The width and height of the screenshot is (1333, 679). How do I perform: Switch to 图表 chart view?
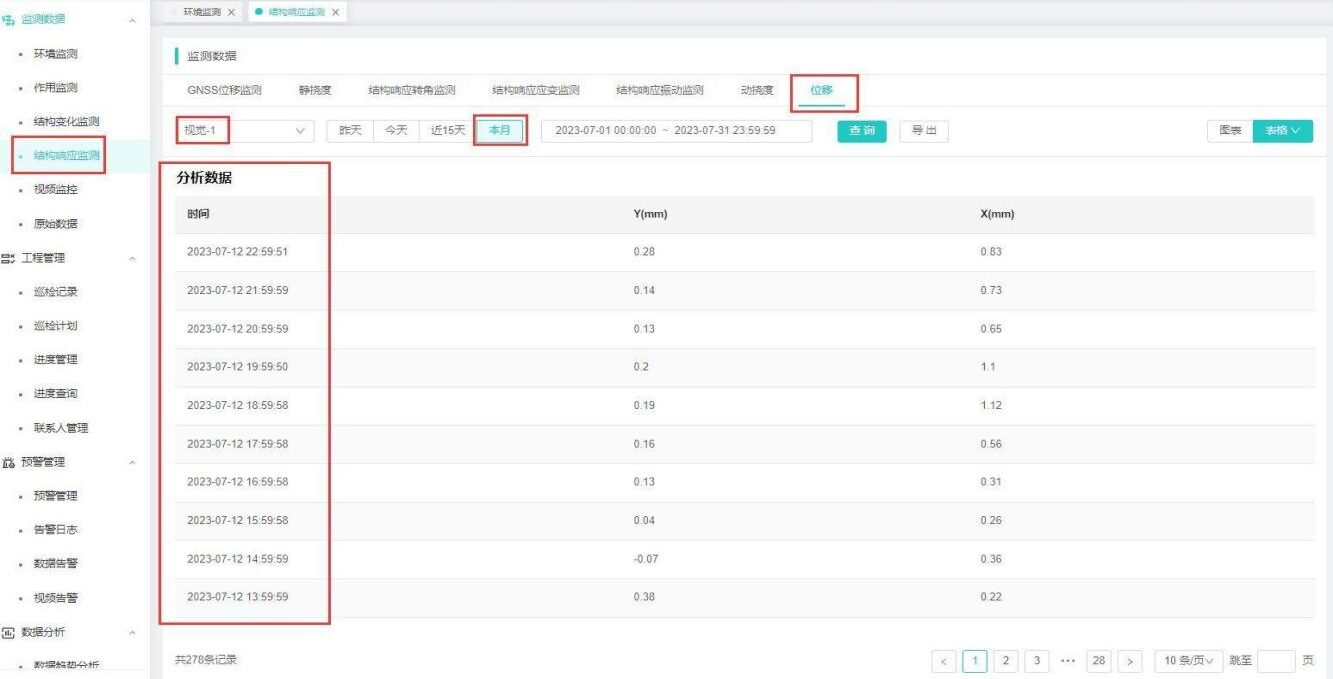tap(1230, 132)
